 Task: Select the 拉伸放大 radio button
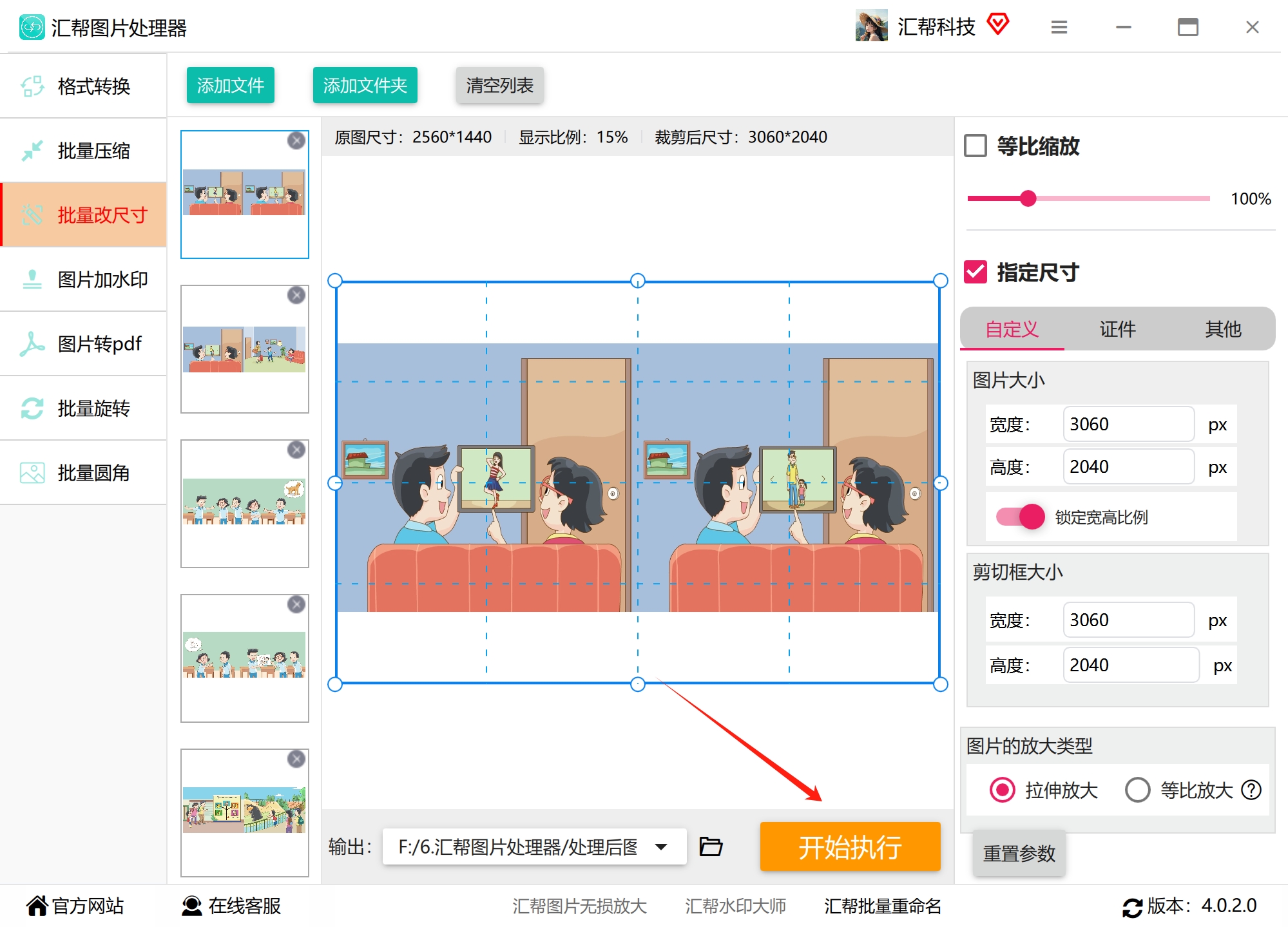tap(1003, 790)
